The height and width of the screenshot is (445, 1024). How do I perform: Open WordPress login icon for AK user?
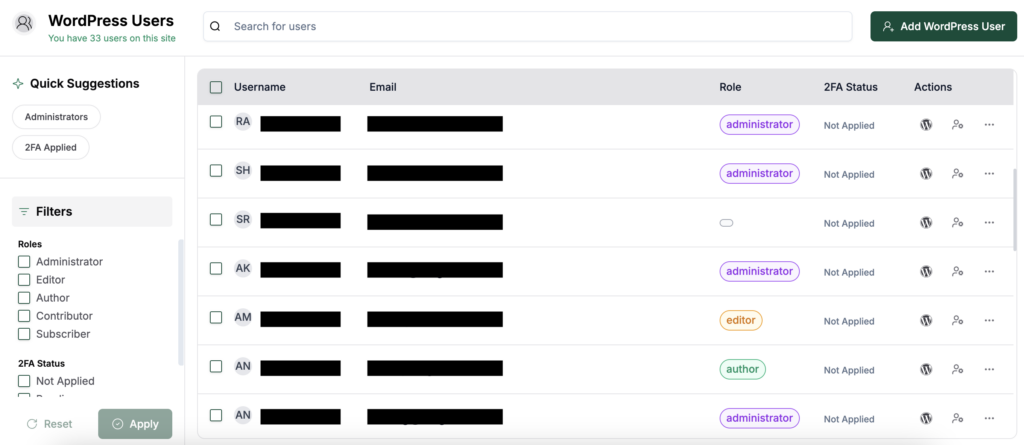pyautogui.click(x=926, y=271)
